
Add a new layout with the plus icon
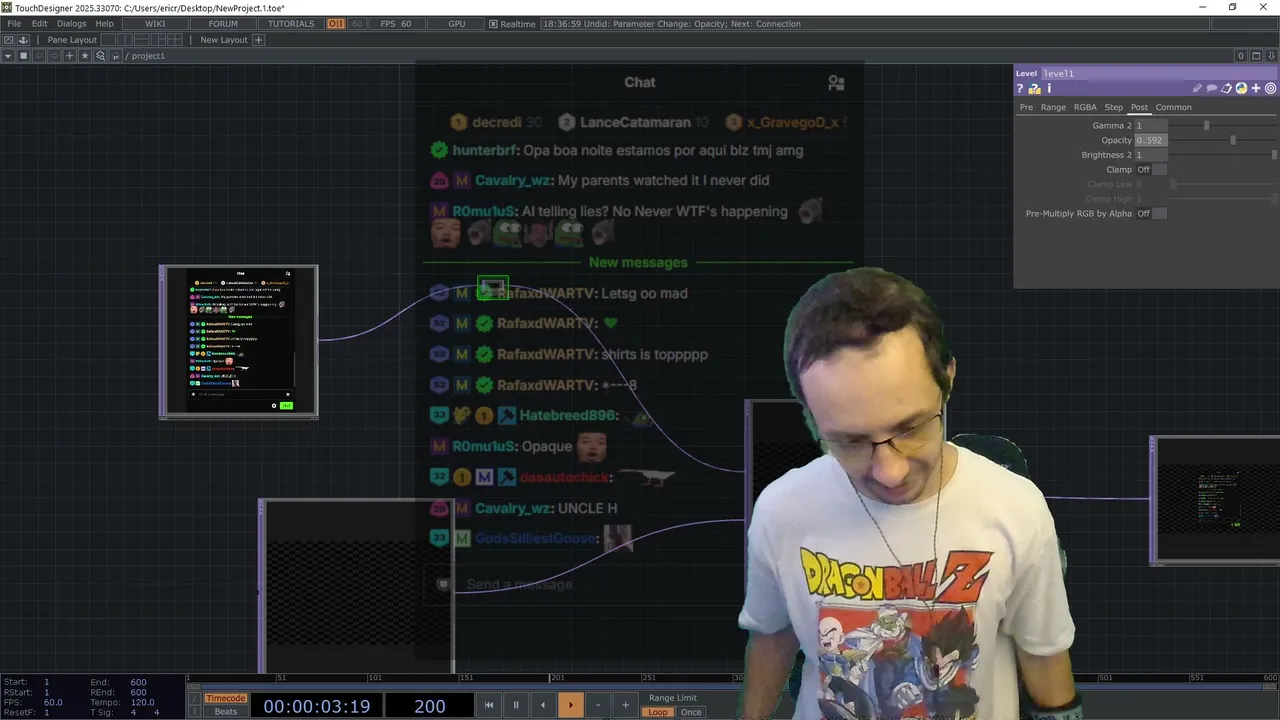tap(258, 40)
